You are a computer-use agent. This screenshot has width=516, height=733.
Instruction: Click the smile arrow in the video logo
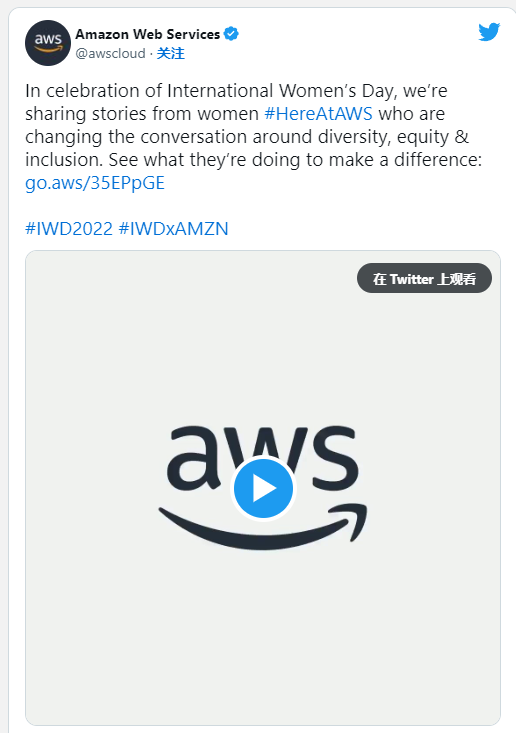coord(263,526)
